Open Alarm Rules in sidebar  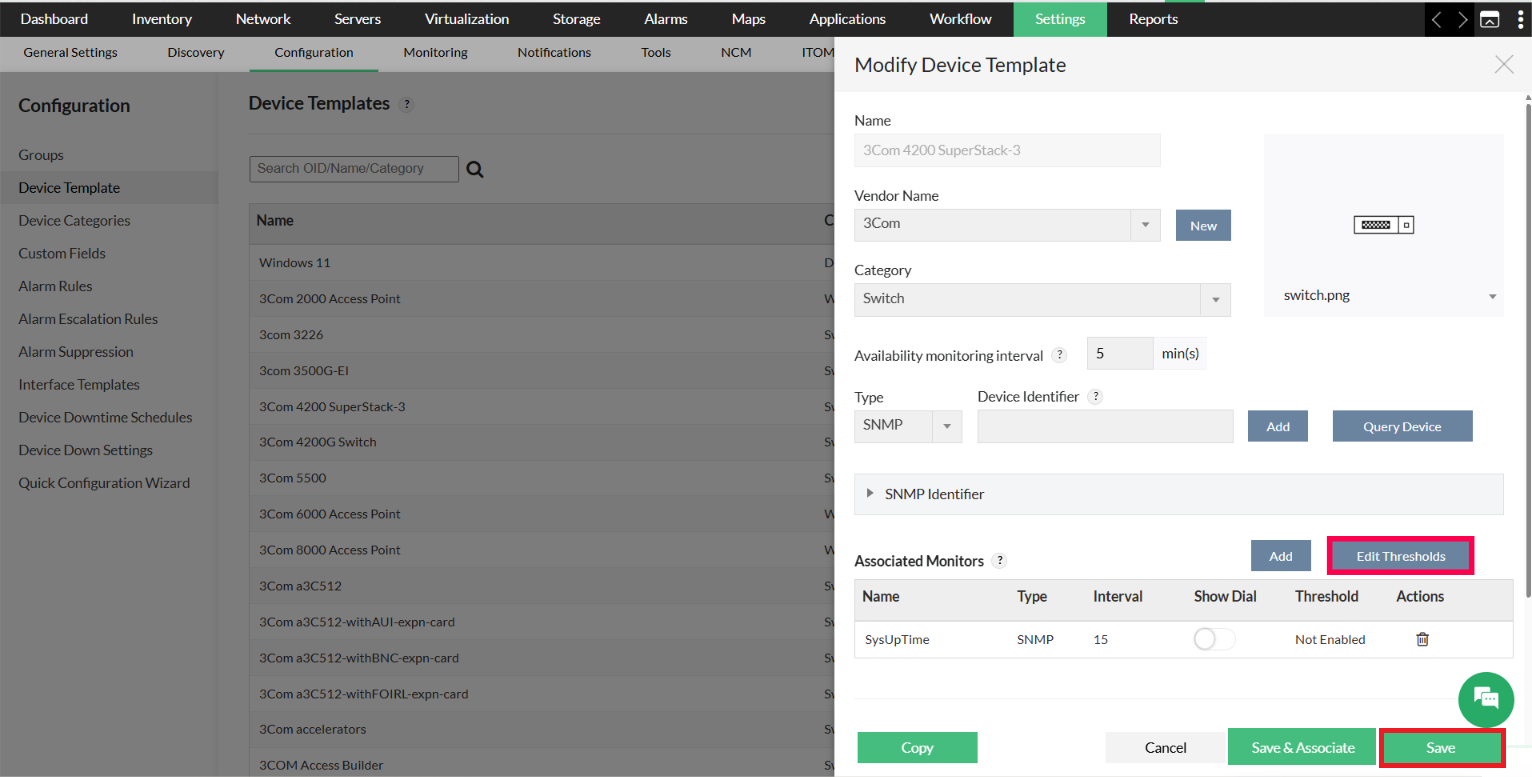click(x=55, y=287)
